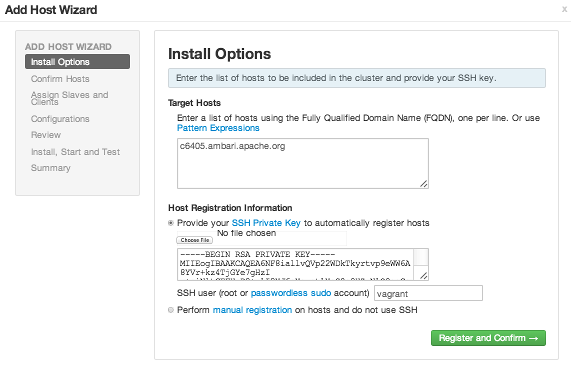
Task: Close the Add Host Wizard dialog
Action: pyautogui.click(x=564, y=10)
